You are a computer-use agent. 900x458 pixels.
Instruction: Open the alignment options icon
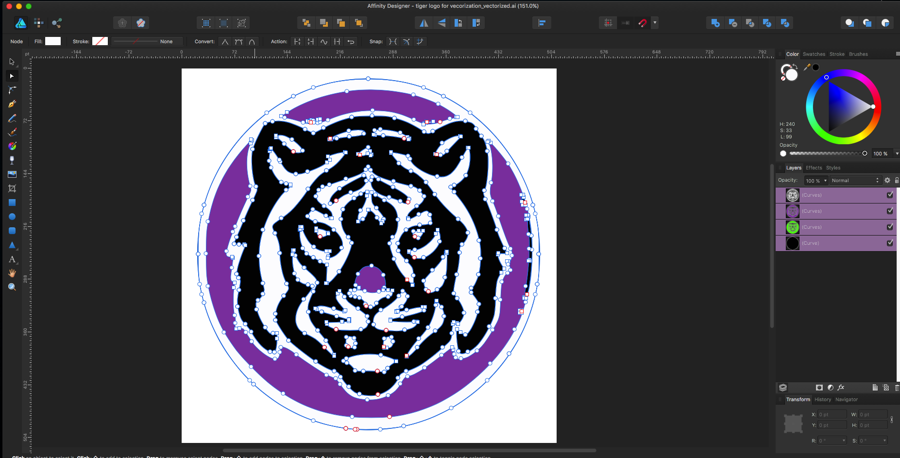(541, 23)
